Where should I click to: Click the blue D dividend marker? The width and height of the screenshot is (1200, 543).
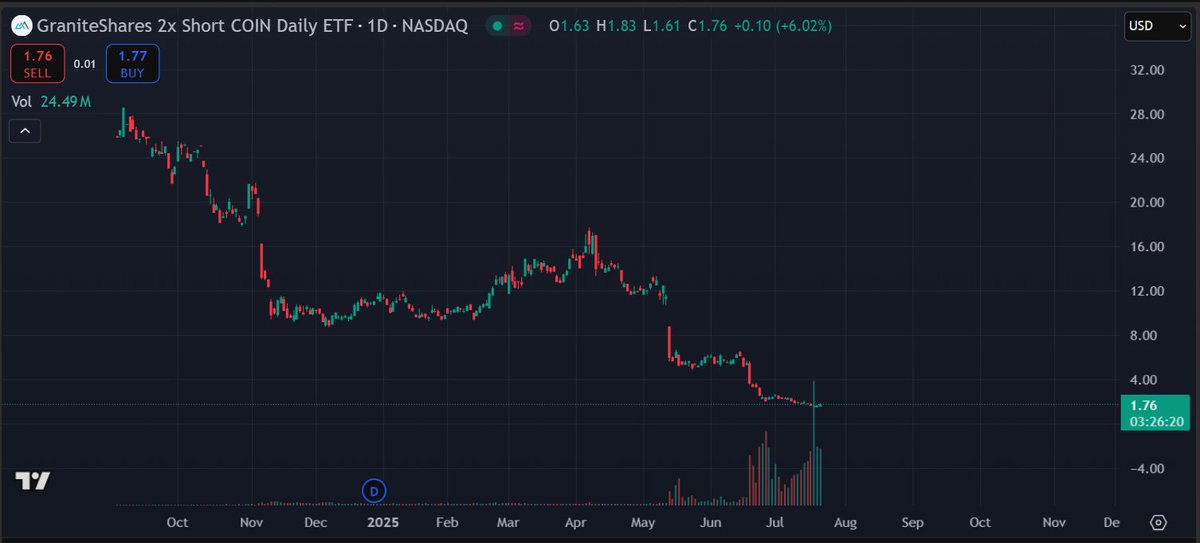tap(374, 490)
